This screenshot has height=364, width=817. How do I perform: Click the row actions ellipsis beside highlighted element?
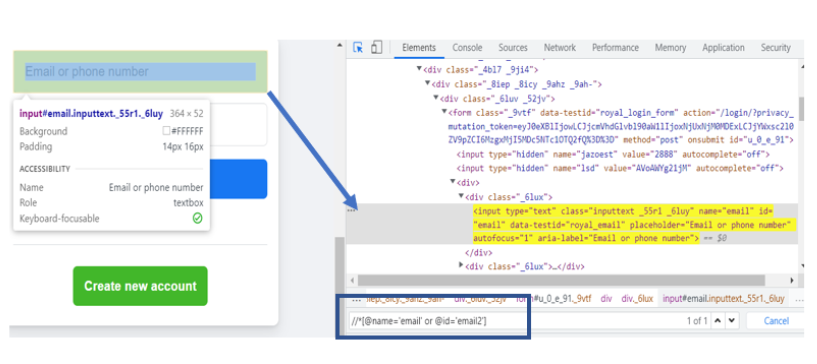(x=352, y=210)
